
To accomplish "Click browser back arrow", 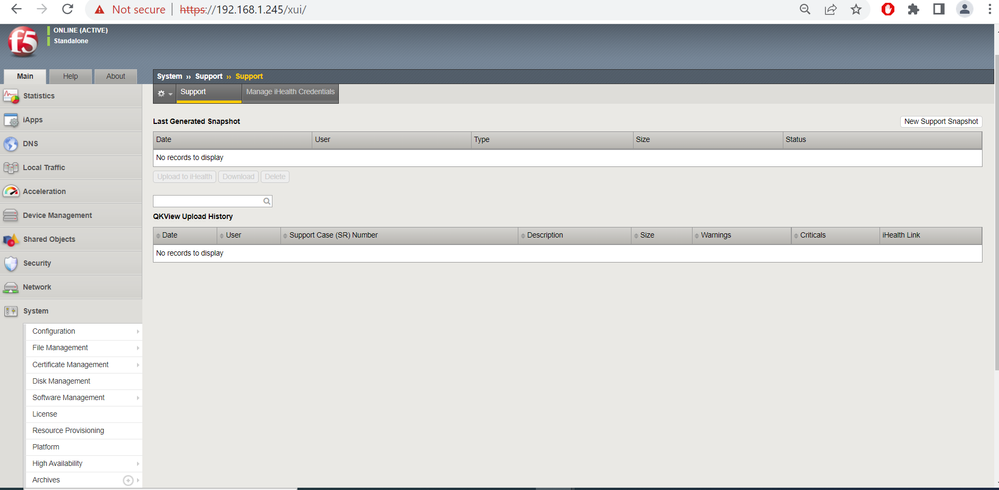I will pos(17,10).
